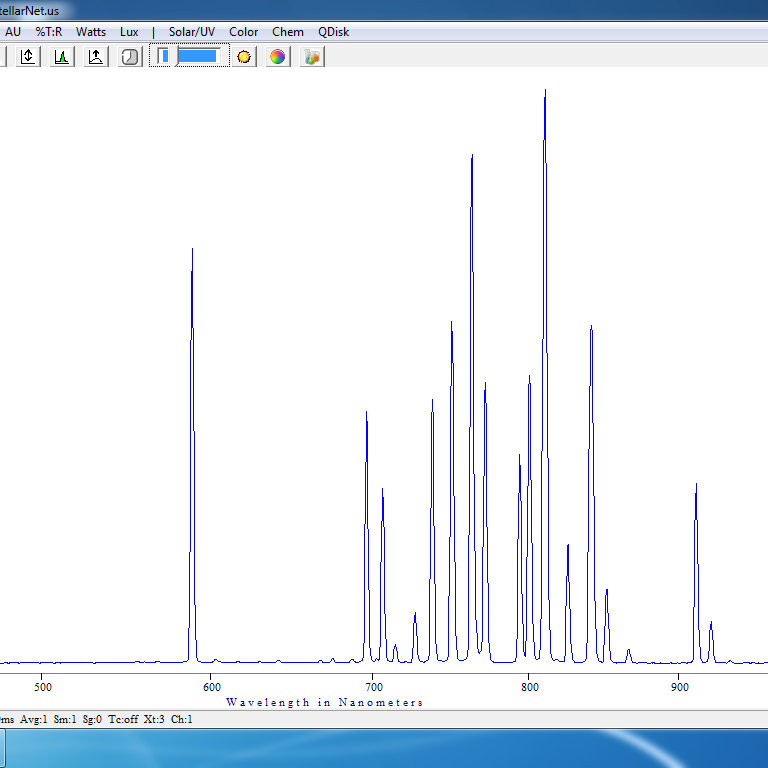
Task: Open the Color menu
Action: (243, 32)
